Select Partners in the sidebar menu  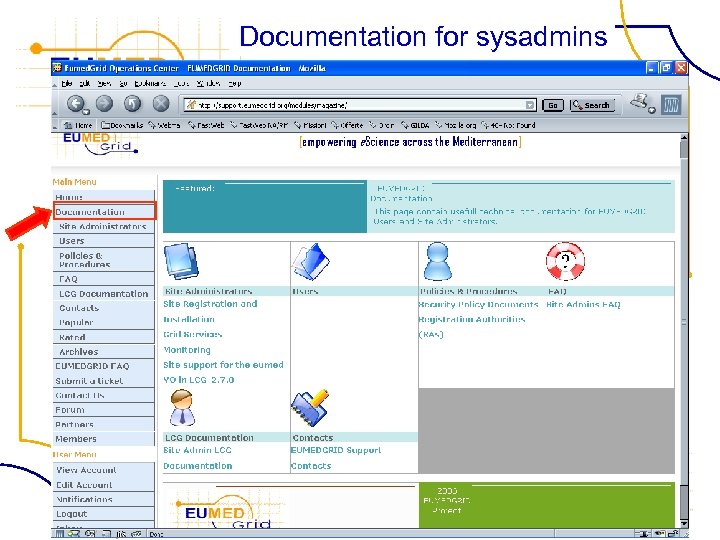[x=104, y=424]
